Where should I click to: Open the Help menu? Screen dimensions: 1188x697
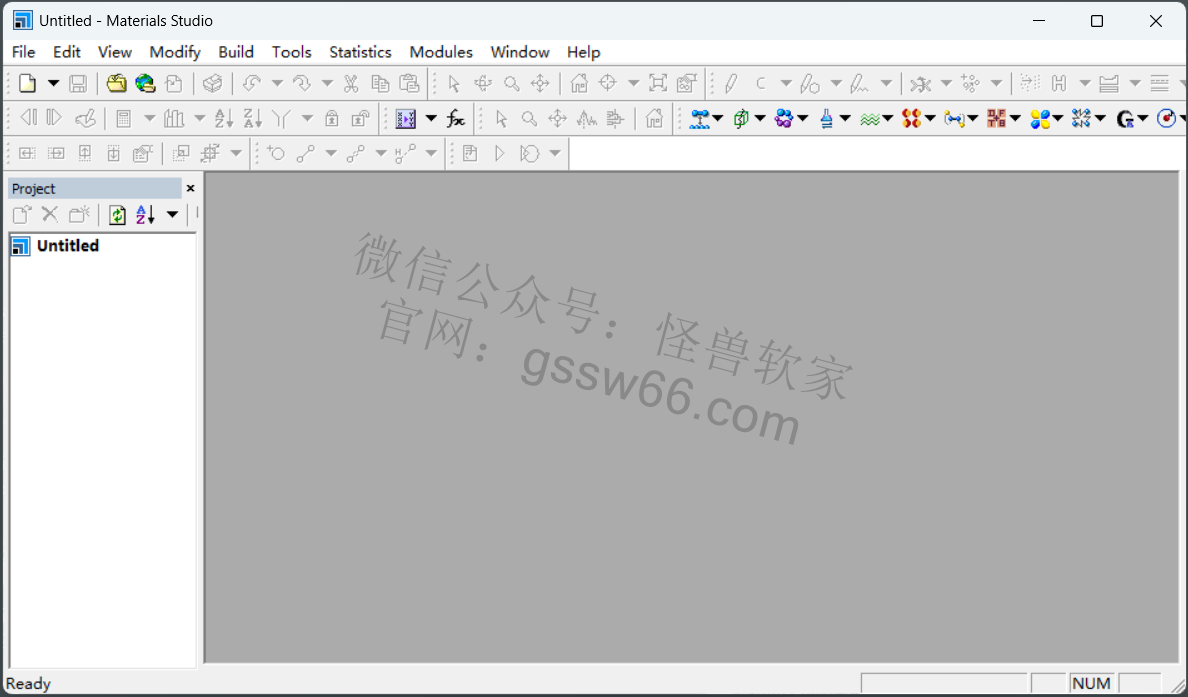(583, 52)
